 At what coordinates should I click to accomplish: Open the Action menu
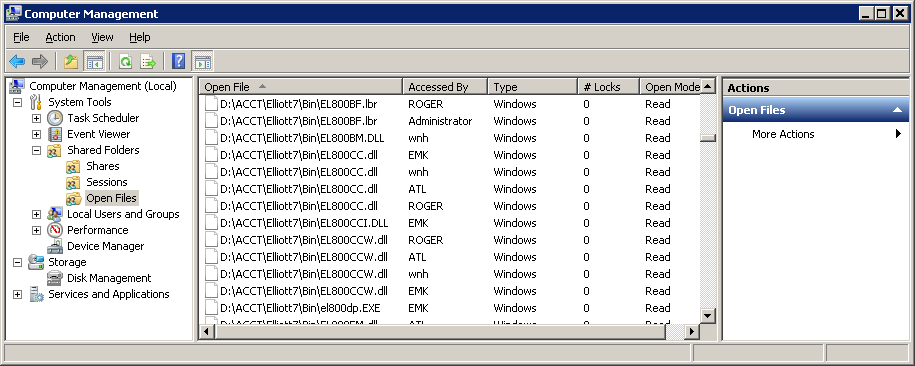pyautogui.click(x=60, y=37)
